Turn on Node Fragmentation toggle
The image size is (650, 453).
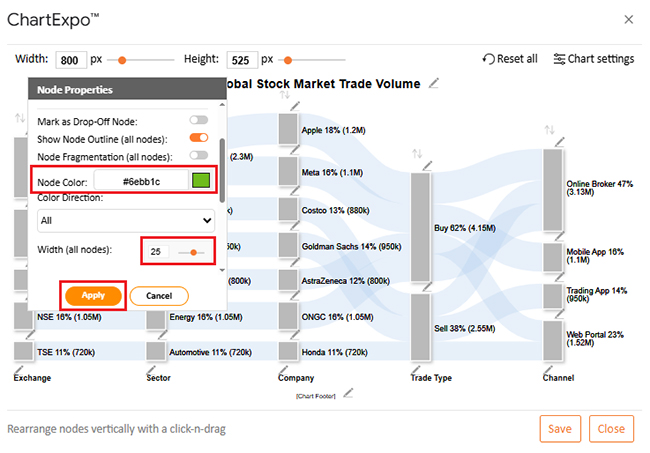click(197, 156)
